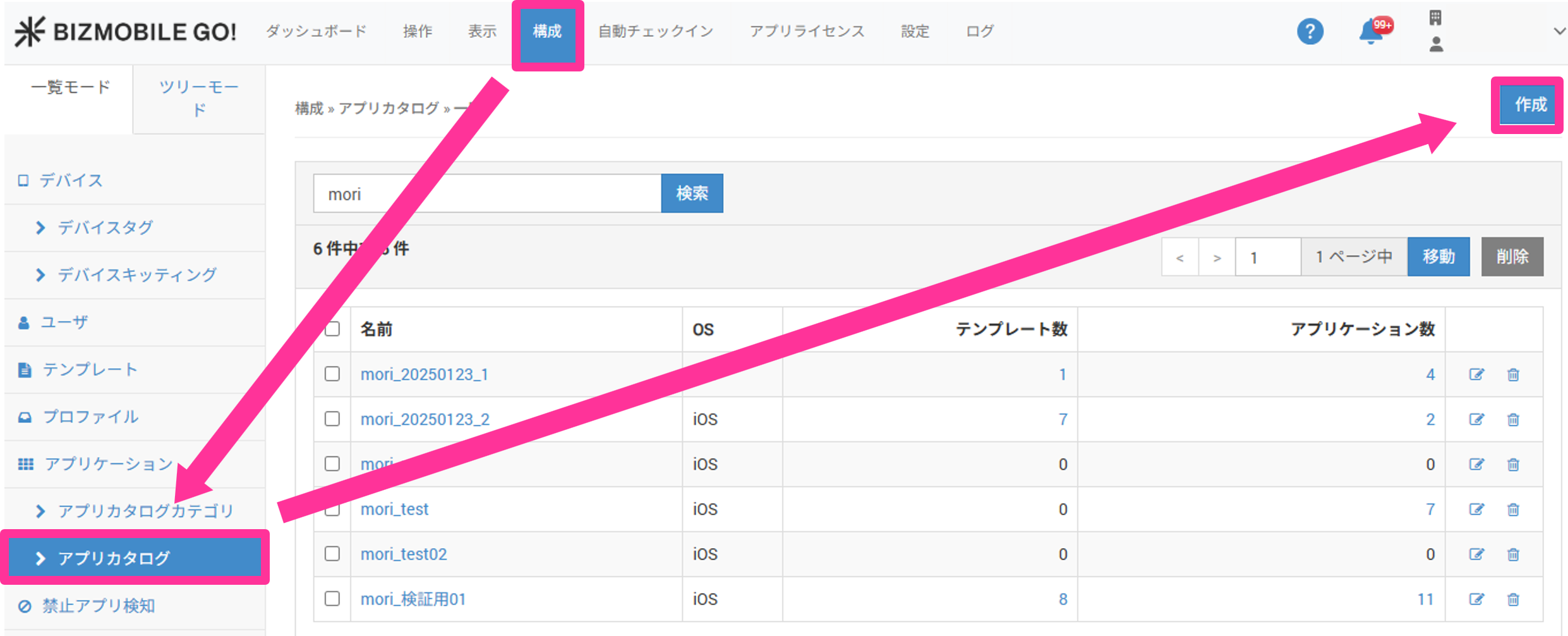Viewport: 1568px width, 636px height.
Task: Go to next page with the > arrow
Action: 1217,257
